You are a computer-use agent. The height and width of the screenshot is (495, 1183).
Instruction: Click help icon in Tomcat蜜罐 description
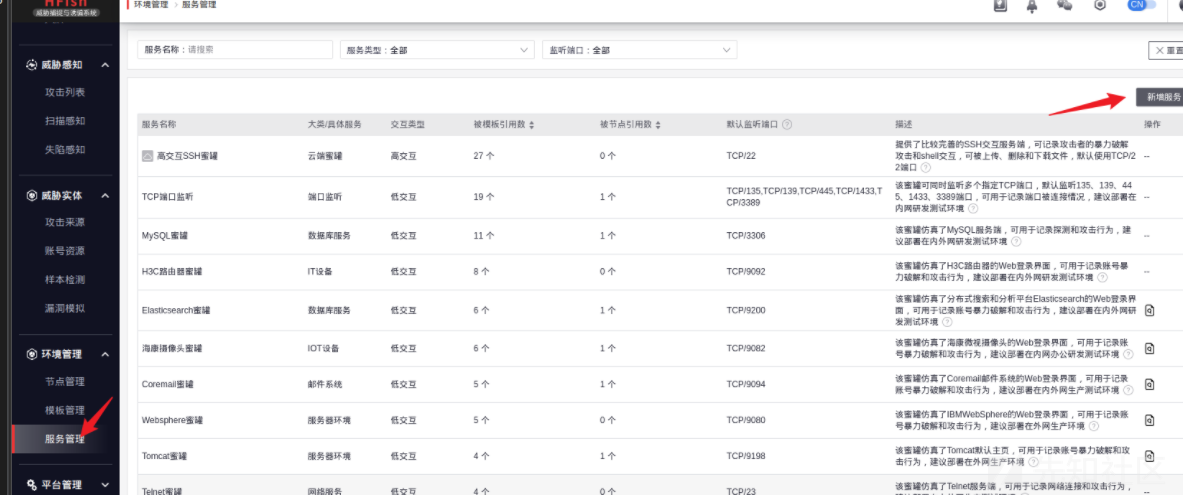tap(1033, 463)
